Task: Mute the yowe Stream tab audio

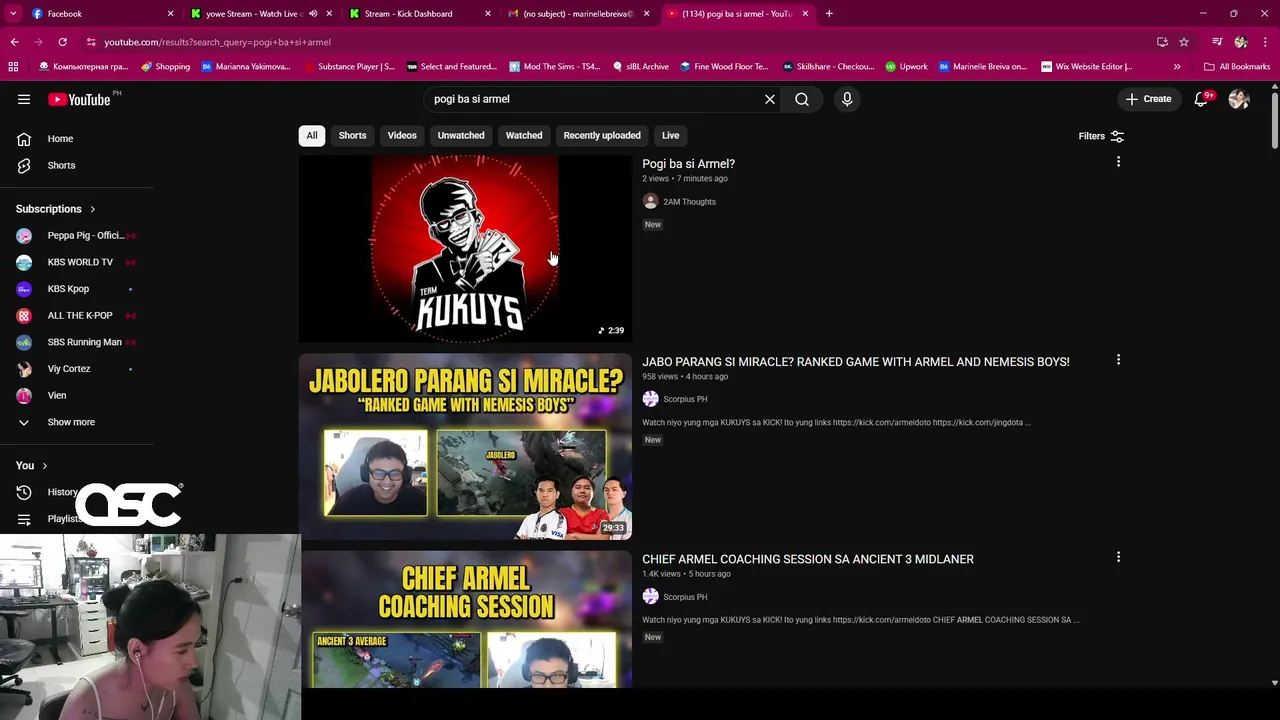Action: pyautogui.click(x=313, y=14)
